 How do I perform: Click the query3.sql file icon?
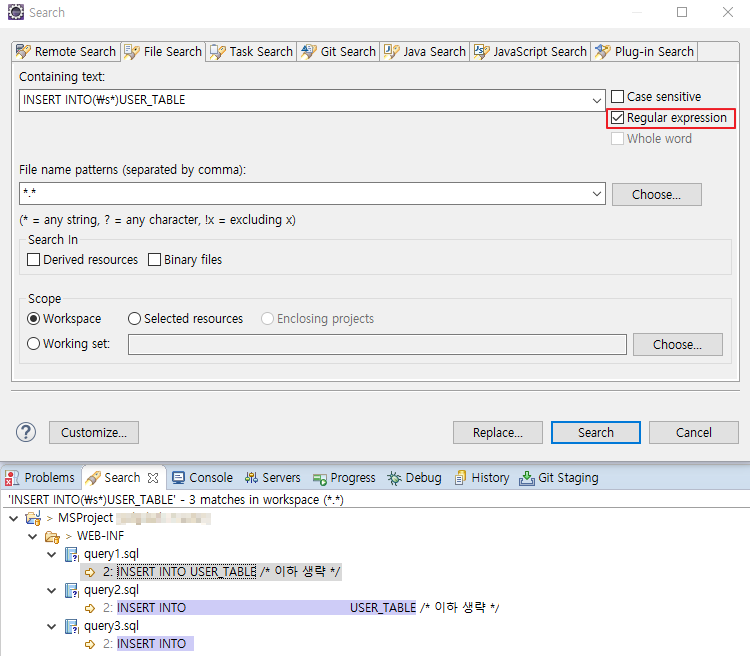coord(72,626)
